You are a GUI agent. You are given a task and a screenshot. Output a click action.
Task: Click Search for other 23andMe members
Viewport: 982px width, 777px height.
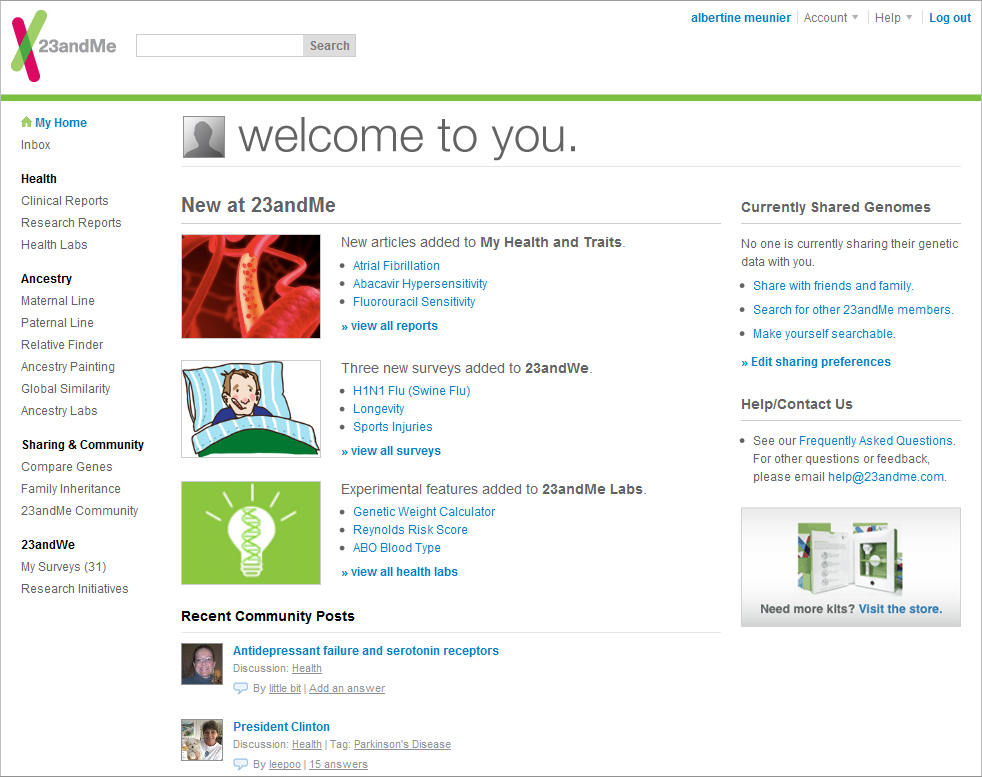(x=853, y=309)
